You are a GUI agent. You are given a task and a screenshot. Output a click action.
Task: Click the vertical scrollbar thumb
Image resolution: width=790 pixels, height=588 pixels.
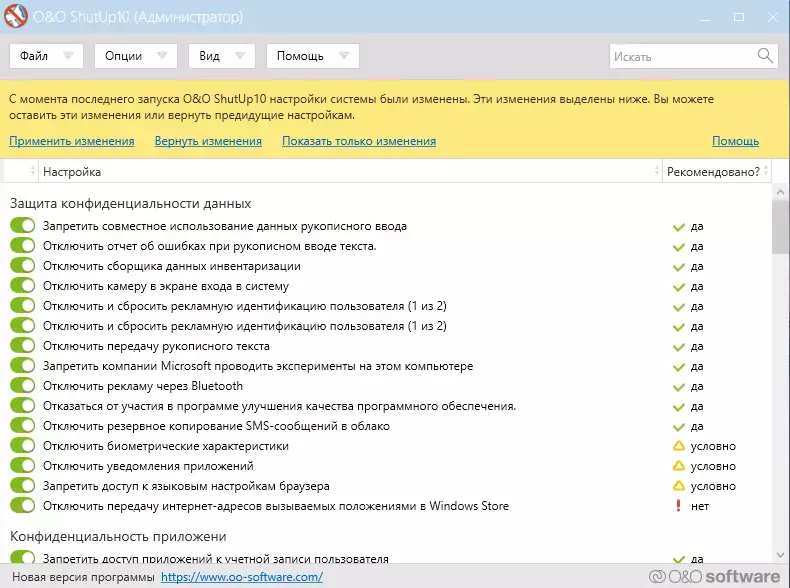(780, 227)
